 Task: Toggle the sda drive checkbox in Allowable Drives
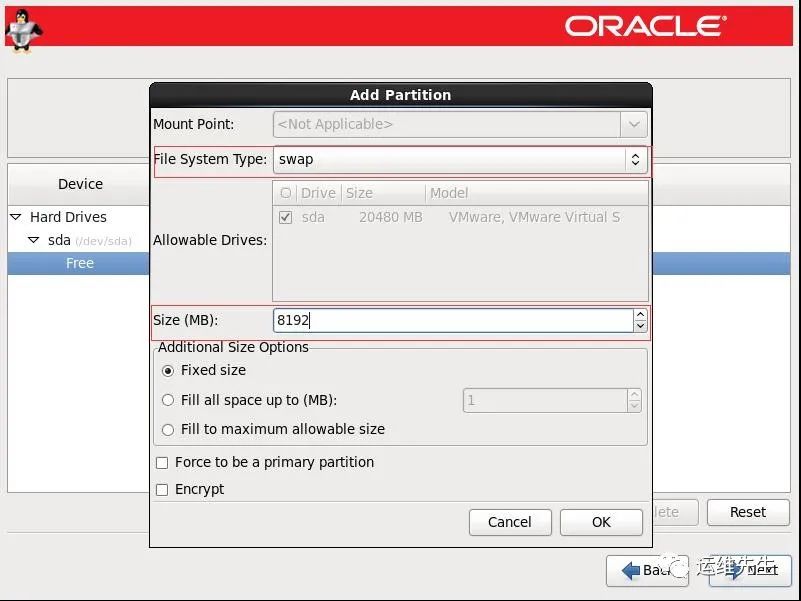pyautogui.click(x=286, y=218)
